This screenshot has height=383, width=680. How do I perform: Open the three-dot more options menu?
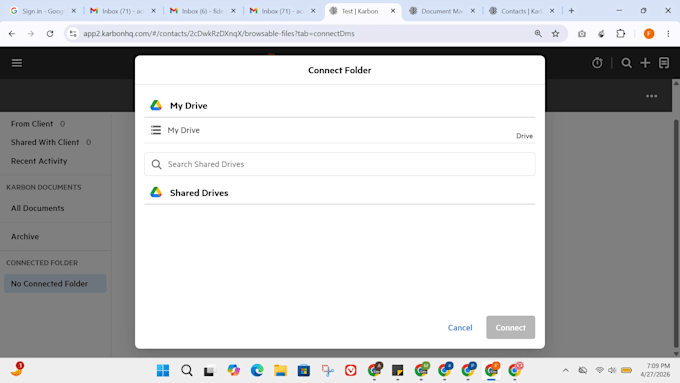tap(651, 96)
